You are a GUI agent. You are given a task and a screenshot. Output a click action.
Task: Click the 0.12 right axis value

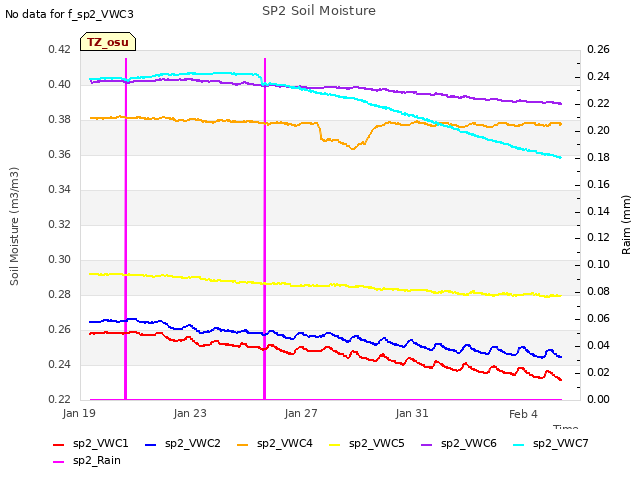click(598, 238)
